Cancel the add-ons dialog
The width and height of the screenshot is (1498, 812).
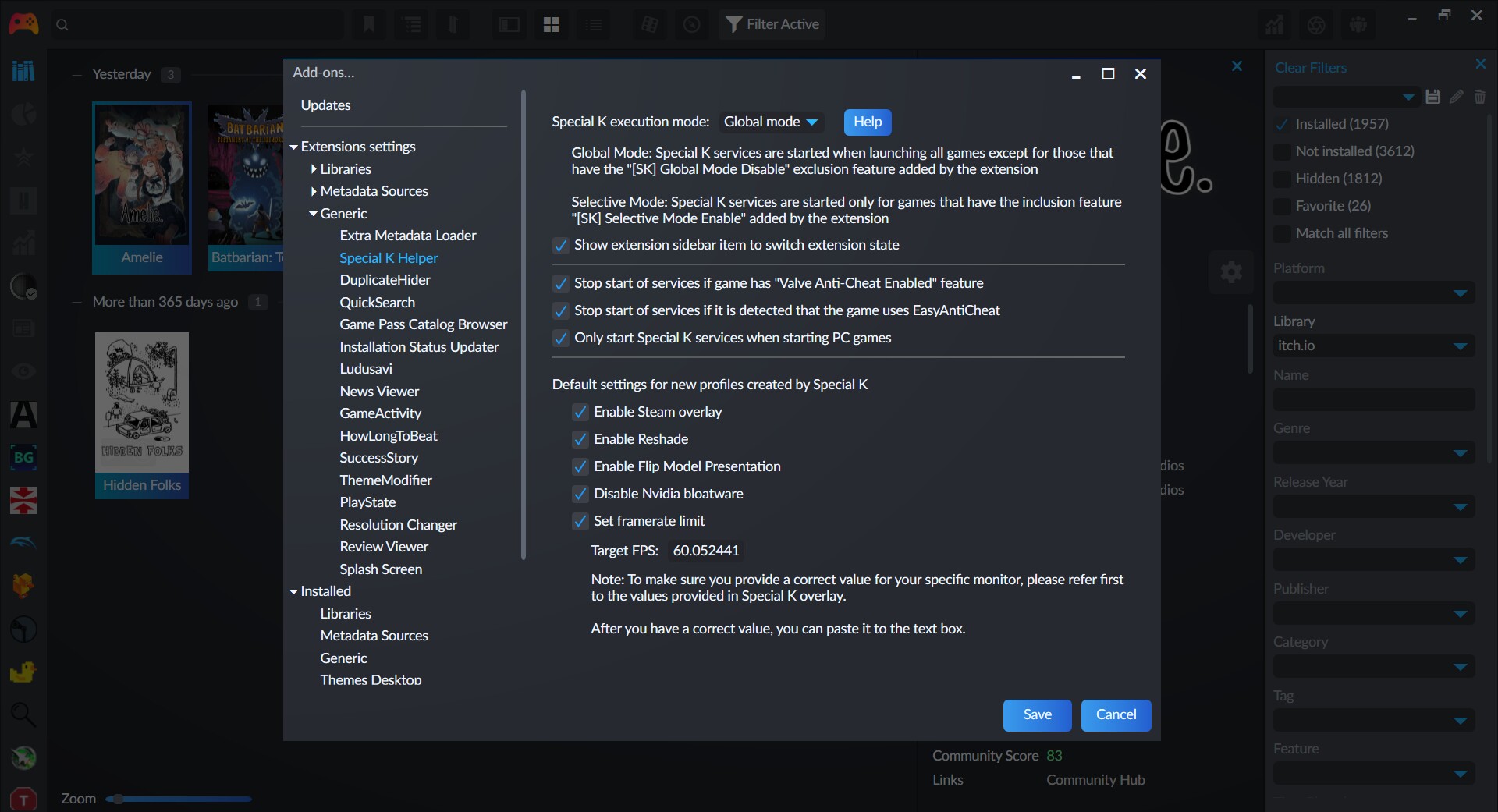[1116, 715]
